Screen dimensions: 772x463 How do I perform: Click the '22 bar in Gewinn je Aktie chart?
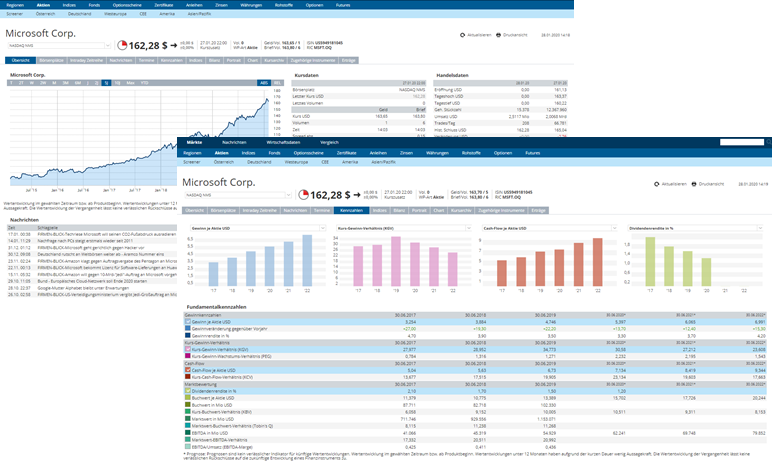point(307,261)
